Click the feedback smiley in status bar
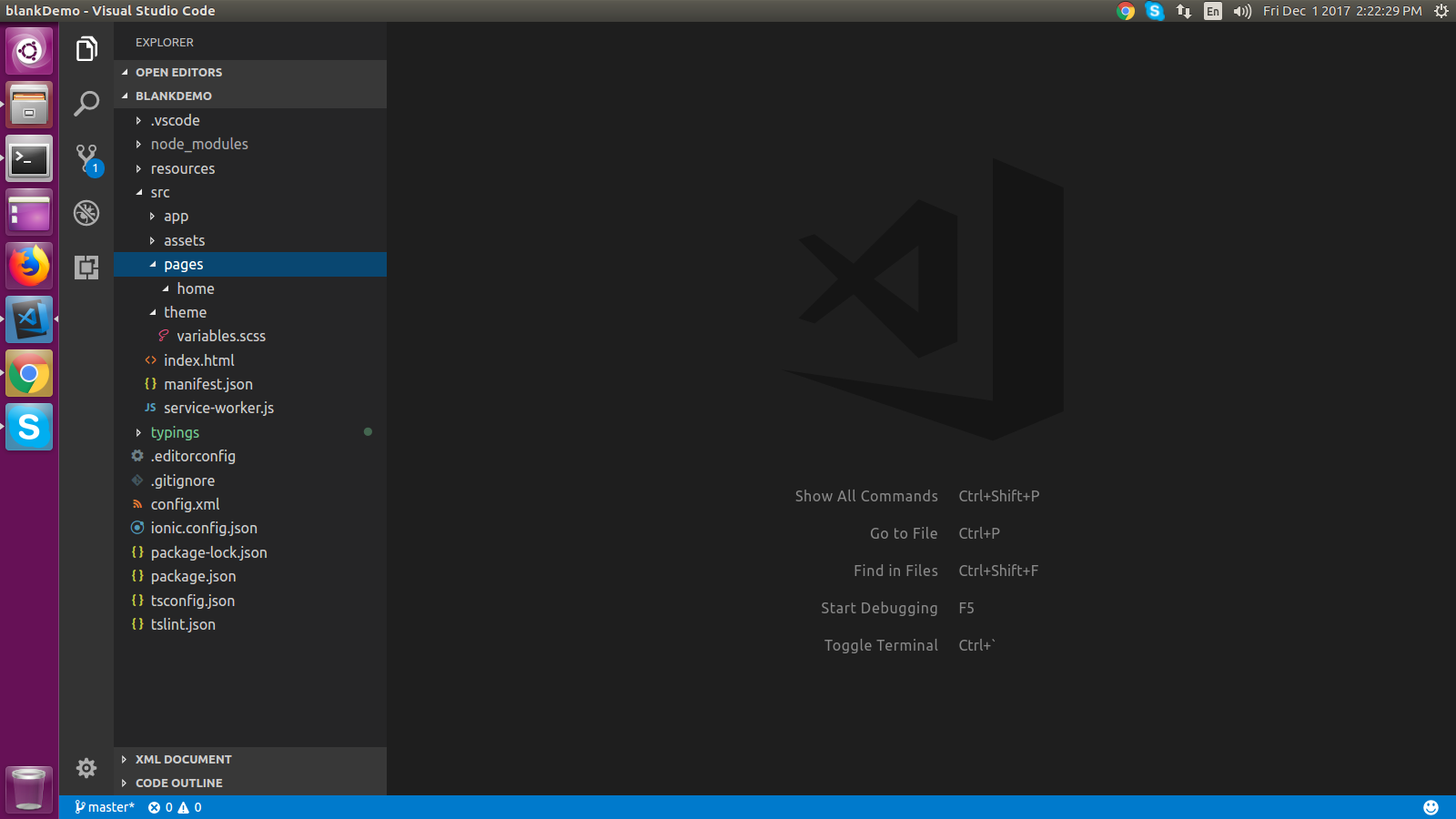The height and width of the screenshot is (819, 1456). [1431, 807]
